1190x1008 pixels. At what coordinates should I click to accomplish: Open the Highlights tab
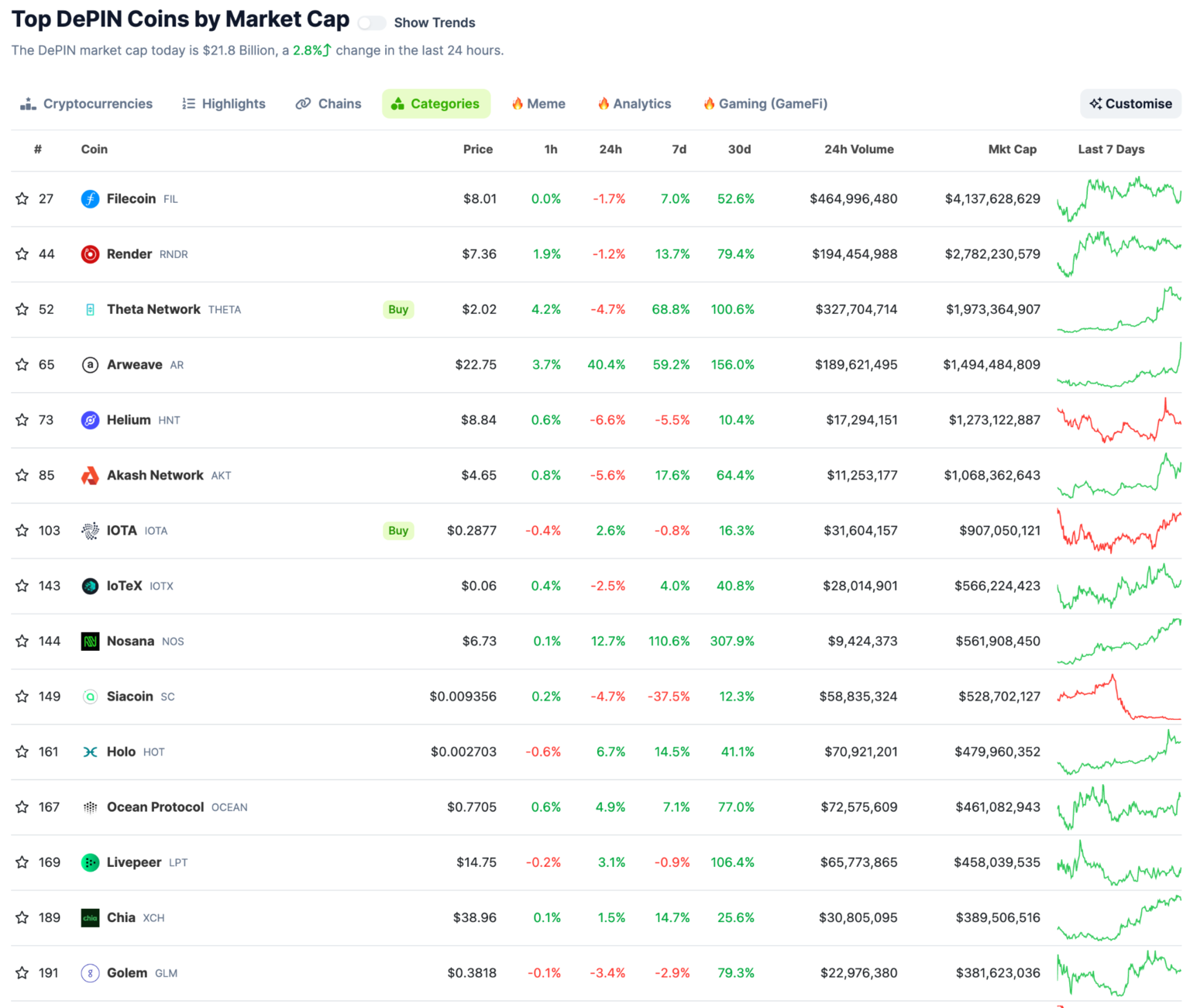click(x=224, y=104)
